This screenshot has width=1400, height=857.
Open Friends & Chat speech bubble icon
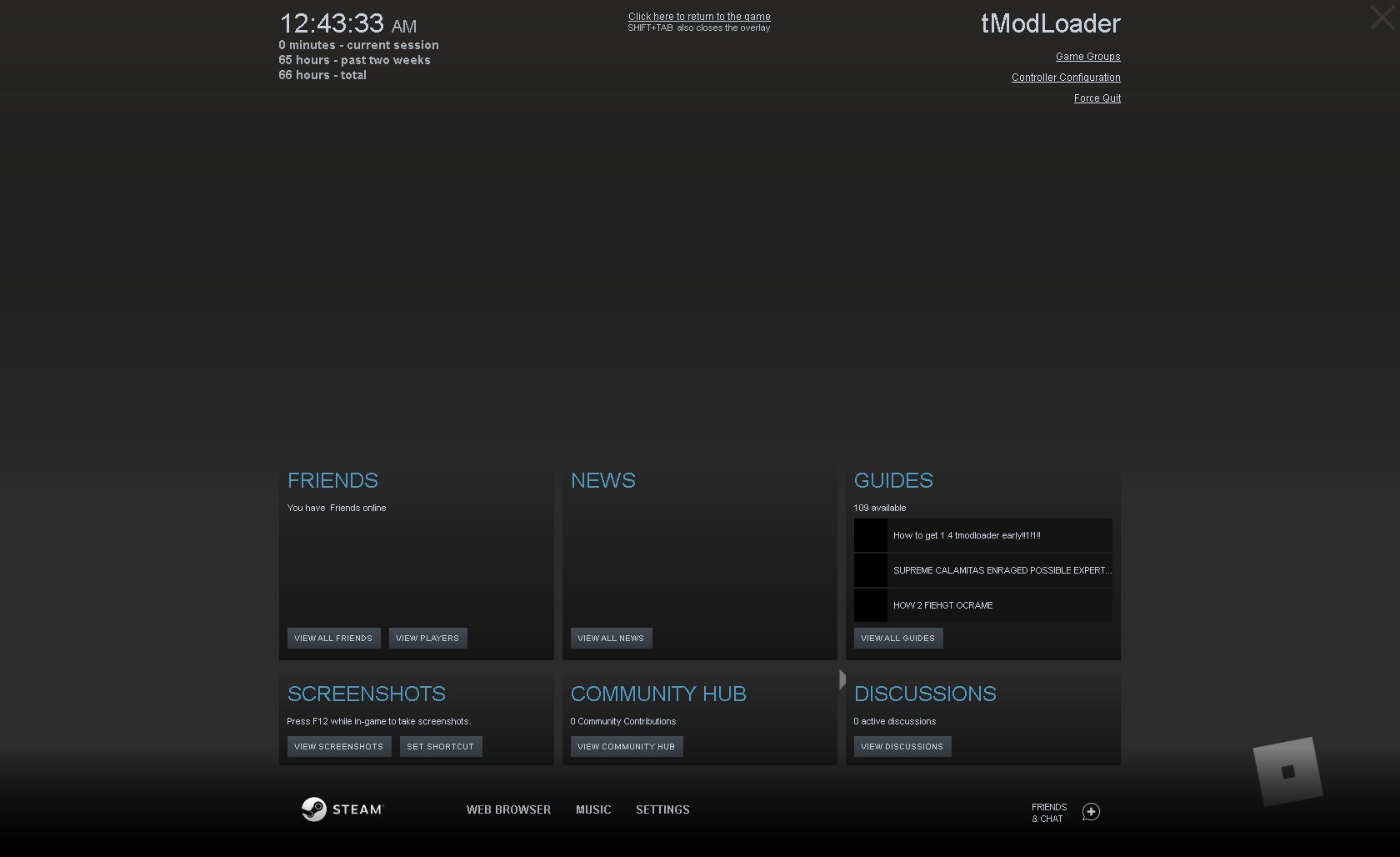click(x=1091, y=812)
